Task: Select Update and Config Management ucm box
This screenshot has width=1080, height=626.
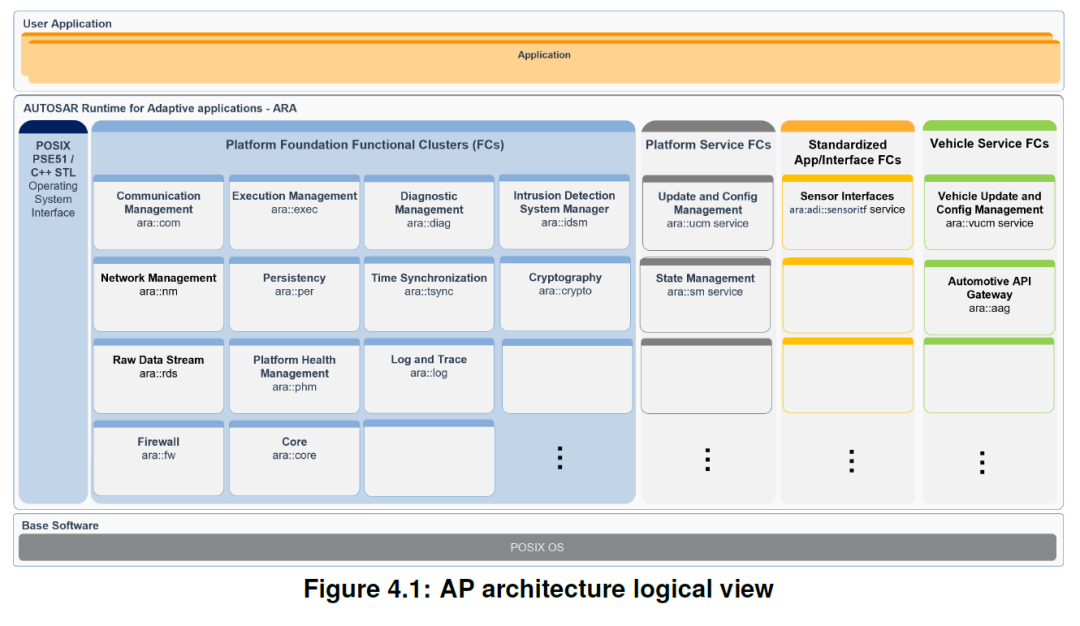Action: [x=707, y=213]
